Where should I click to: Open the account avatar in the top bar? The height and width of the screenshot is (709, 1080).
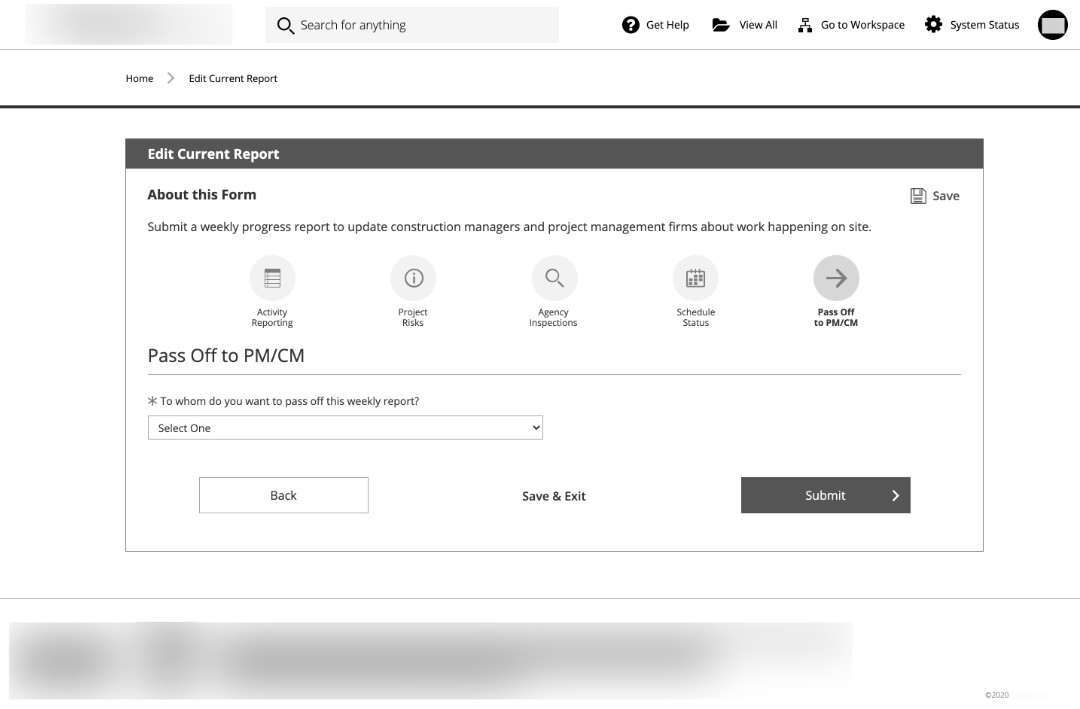1052,24
